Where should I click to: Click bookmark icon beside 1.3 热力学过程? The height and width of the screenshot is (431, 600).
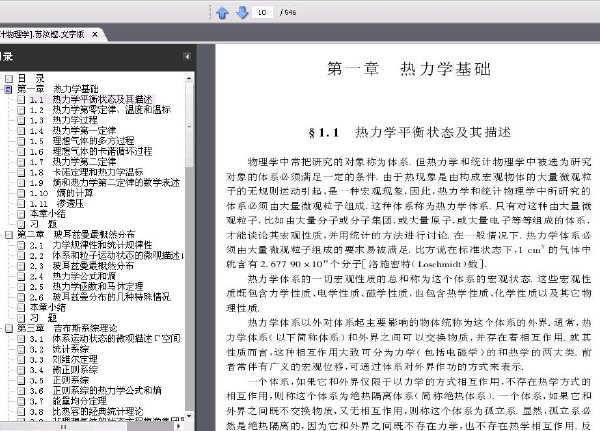pyautogui.click(x=21, y=121)
